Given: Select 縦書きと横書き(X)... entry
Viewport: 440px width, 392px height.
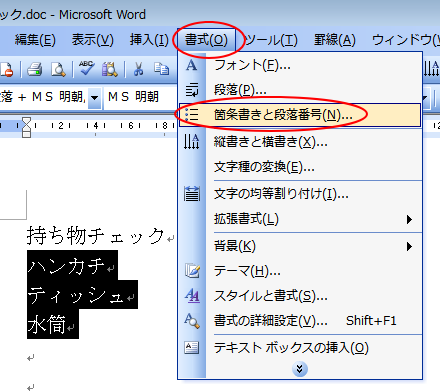Looking at the screenshot, I should click(300, 142).
